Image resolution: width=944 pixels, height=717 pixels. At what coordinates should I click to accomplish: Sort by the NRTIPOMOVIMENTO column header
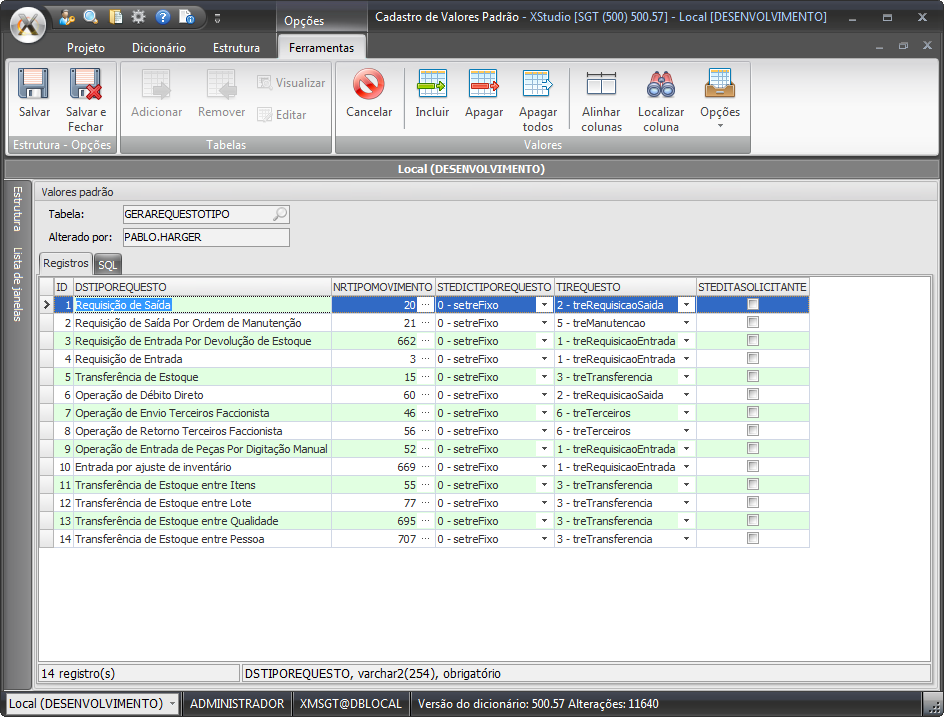383,287
